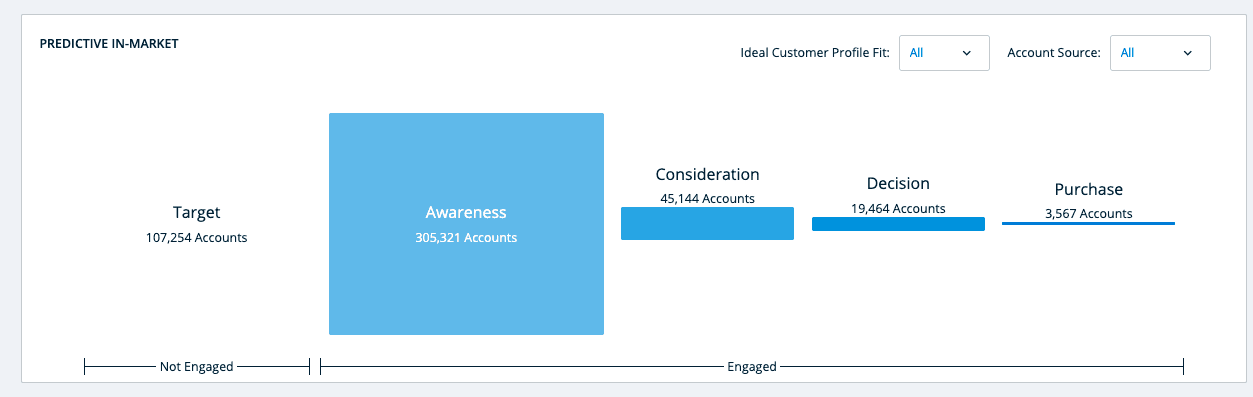This screenshot has width=1253, height=397.
Task: Click the Consideration heading
Action: tap(707, 174)
